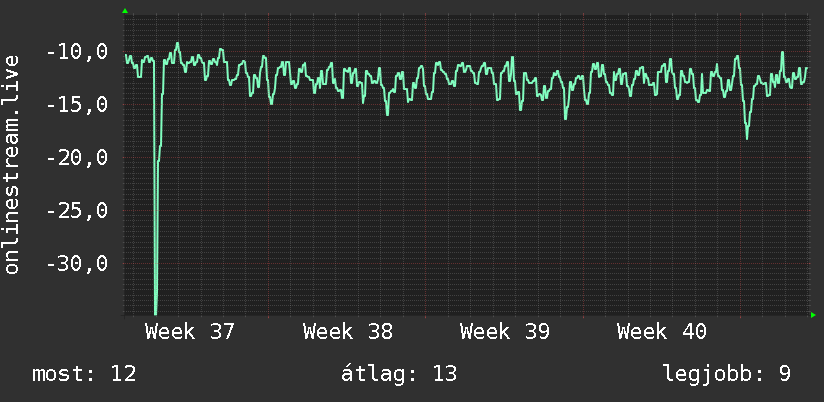This screenshot has width=824, height=402.
Task: Click the "Week 37" axis label
Action: [190, 332]
